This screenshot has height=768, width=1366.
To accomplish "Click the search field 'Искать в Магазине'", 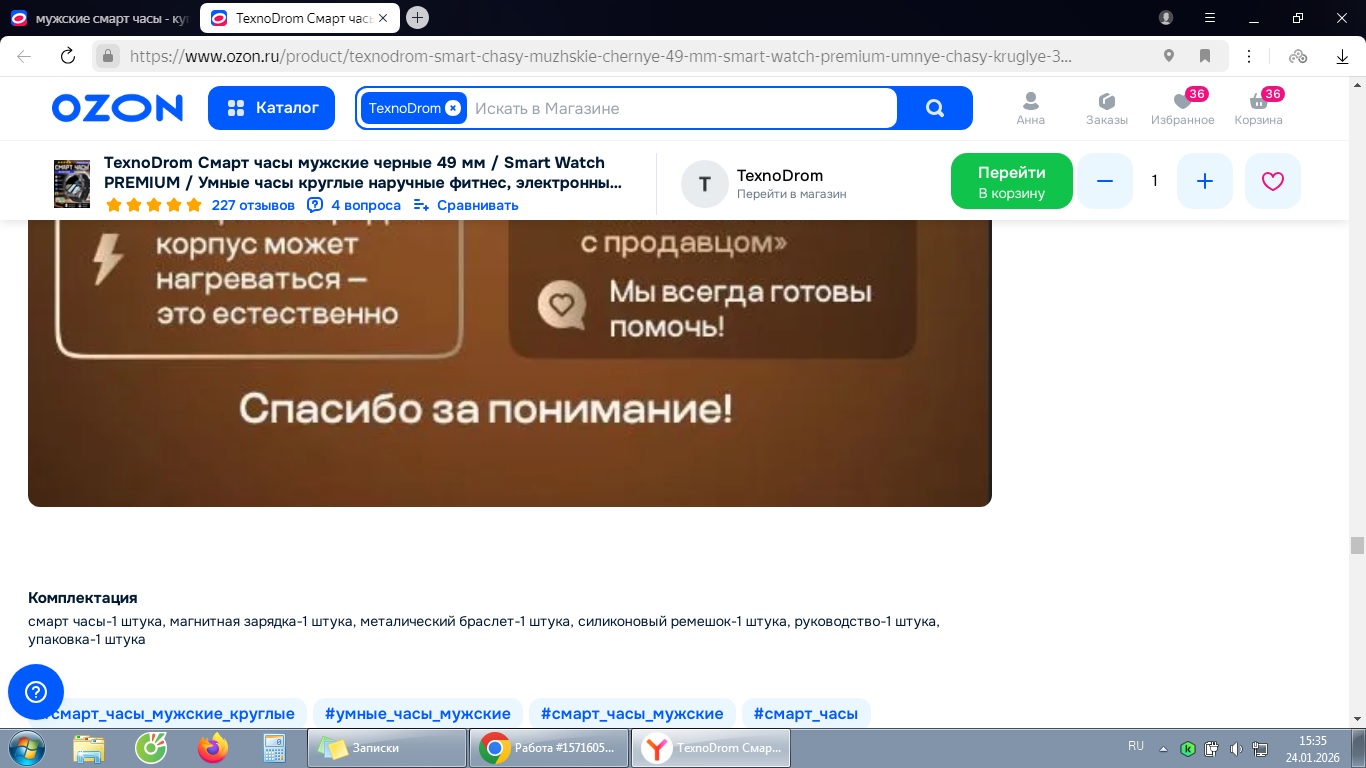I will pyautogui.click(x=682, y=108).
